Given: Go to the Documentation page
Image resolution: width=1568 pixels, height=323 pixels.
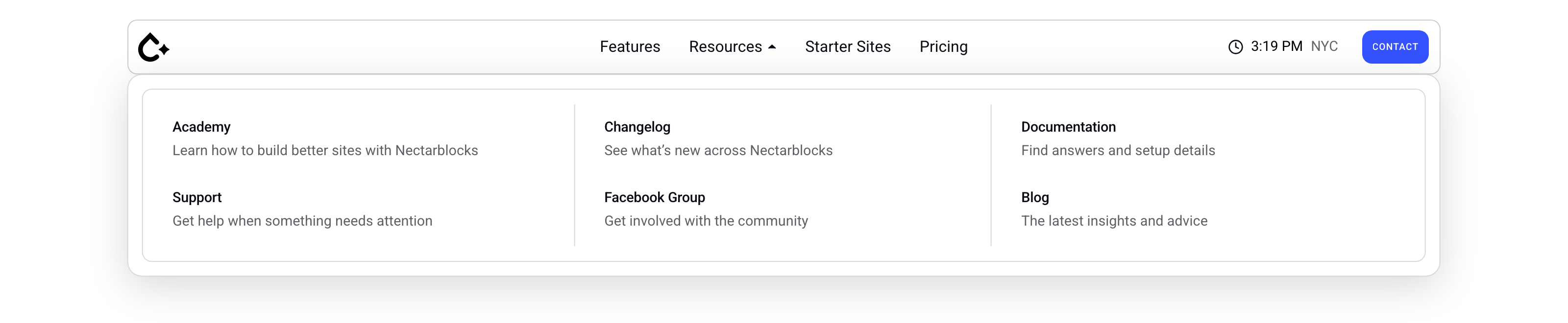Looking at the screenshot, I should pos(1068,127).
